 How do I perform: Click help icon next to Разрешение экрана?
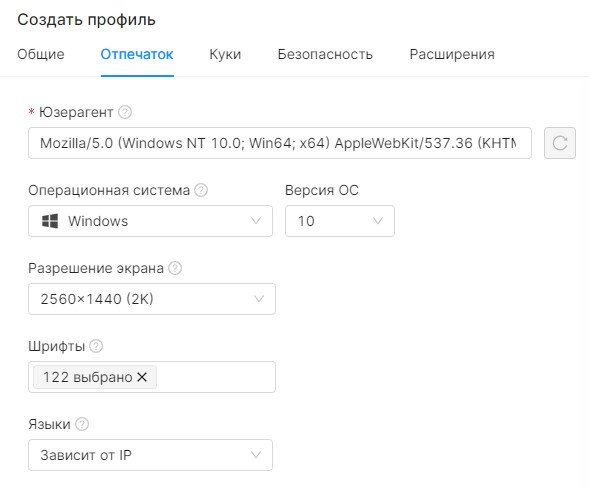[175, 268]
